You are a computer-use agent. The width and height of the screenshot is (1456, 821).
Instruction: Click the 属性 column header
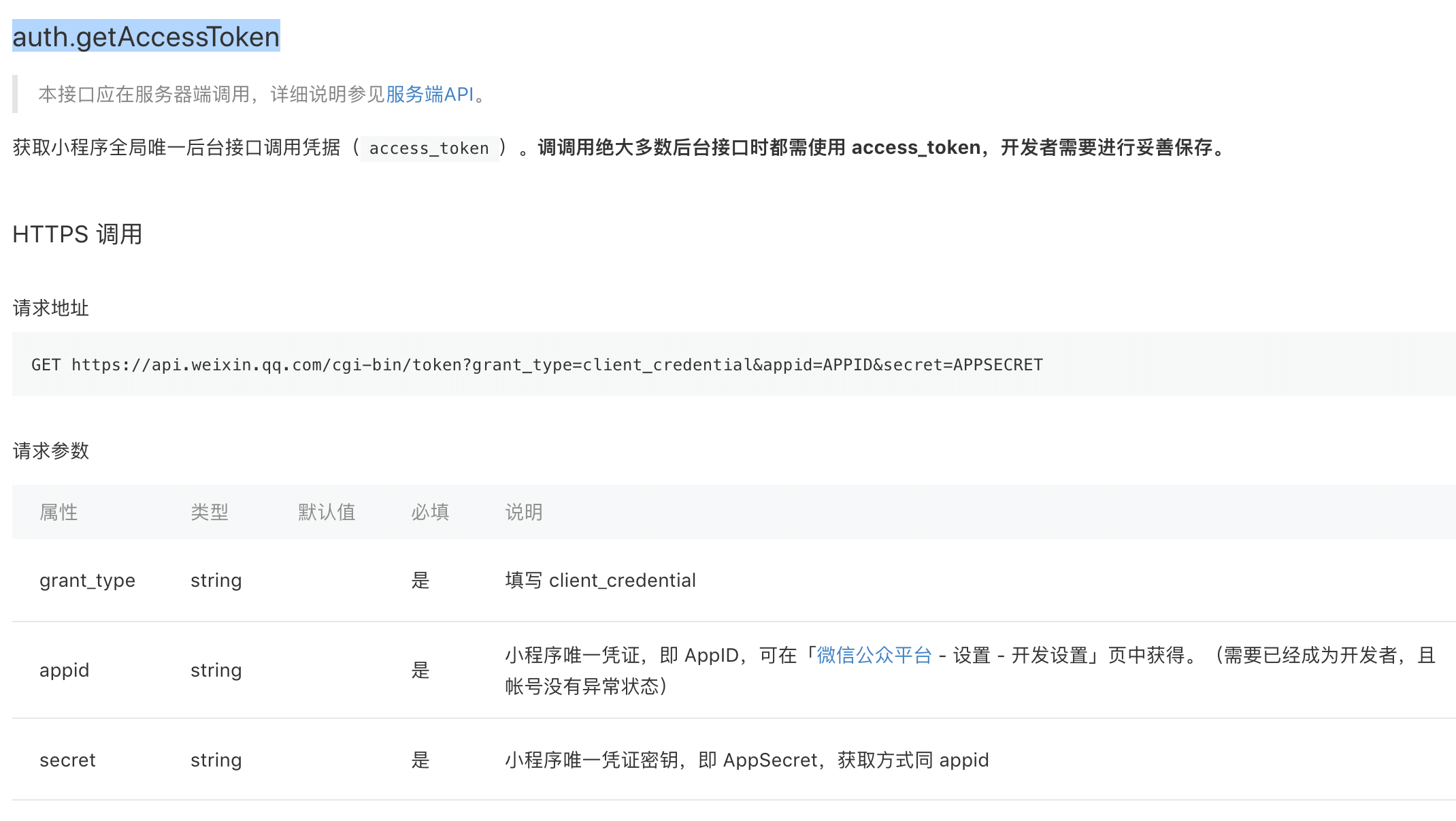pyautogui.click(x=59, y=512)
